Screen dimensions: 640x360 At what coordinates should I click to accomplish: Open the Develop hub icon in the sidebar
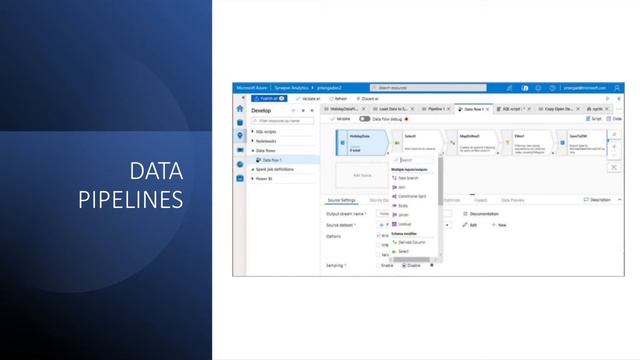(240, 136)
